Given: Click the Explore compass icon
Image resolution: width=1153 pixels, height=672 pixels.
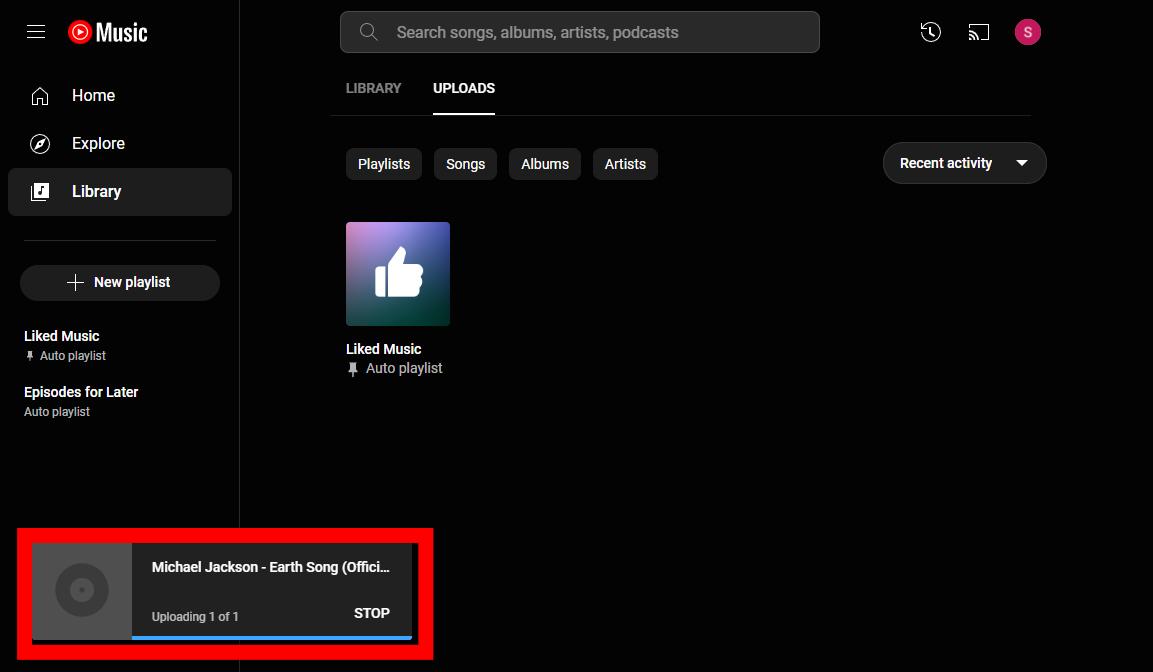Looking at the screenshot, I should tap(40, 143).
